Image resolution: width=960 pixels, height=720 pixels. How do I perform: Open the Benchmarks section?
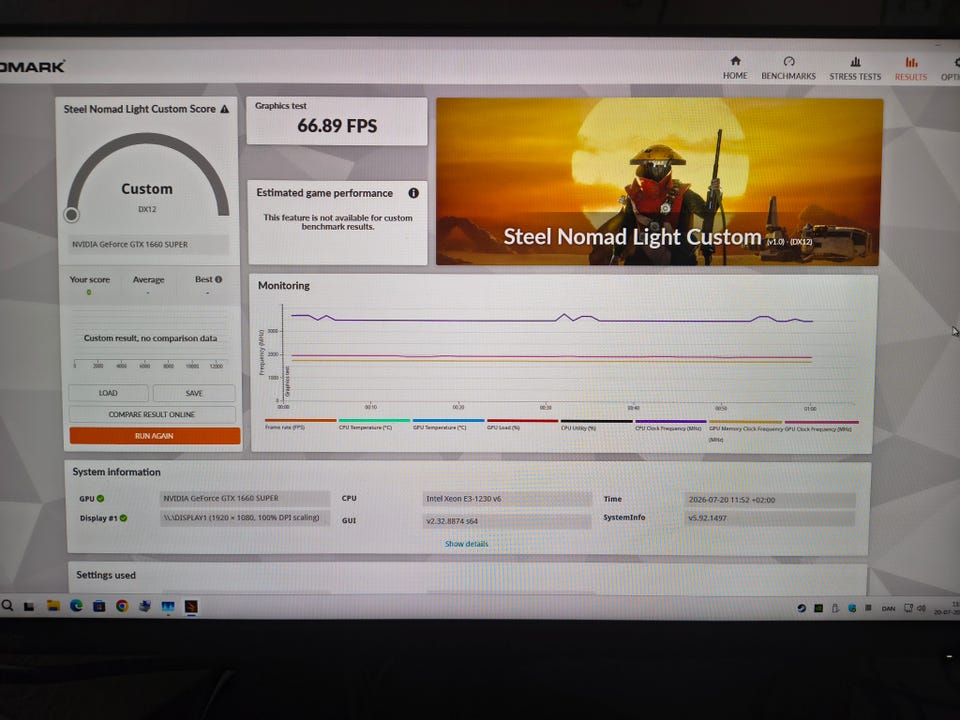click(789, 68)
